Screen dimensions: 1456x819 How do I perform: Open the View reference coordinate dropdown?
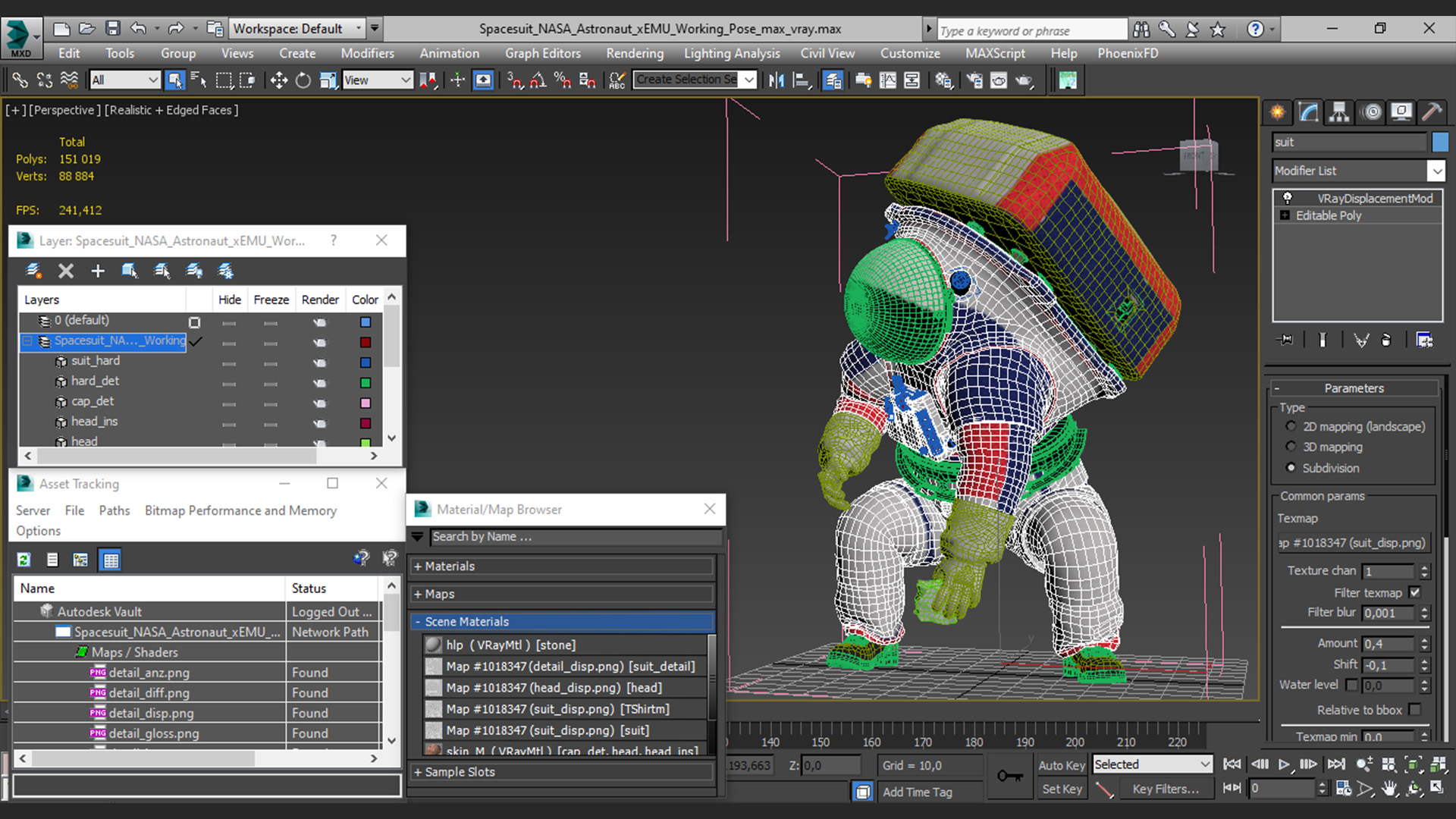click(378, 80)
